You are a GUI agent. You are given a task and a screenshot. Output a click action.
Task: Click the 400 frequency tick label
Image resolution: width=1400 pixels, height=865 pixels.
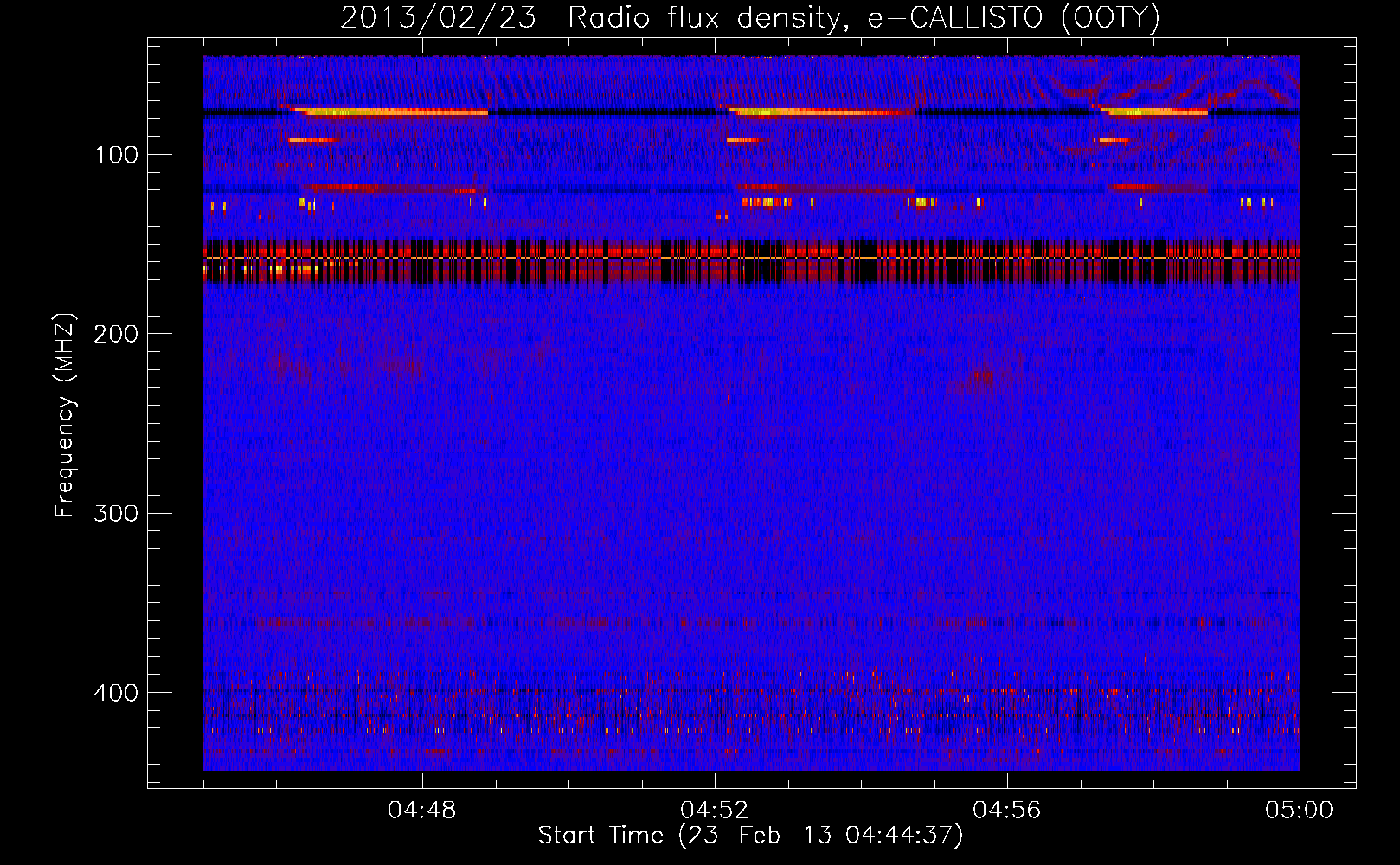tap(117, 693)
